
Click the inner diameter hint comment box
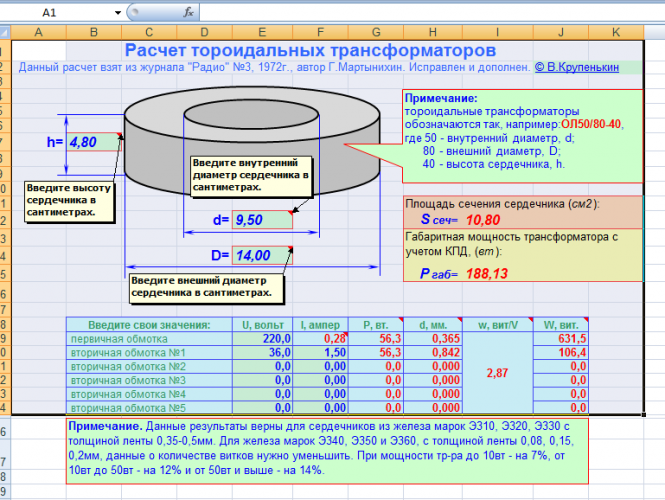(x=251, y=176)
